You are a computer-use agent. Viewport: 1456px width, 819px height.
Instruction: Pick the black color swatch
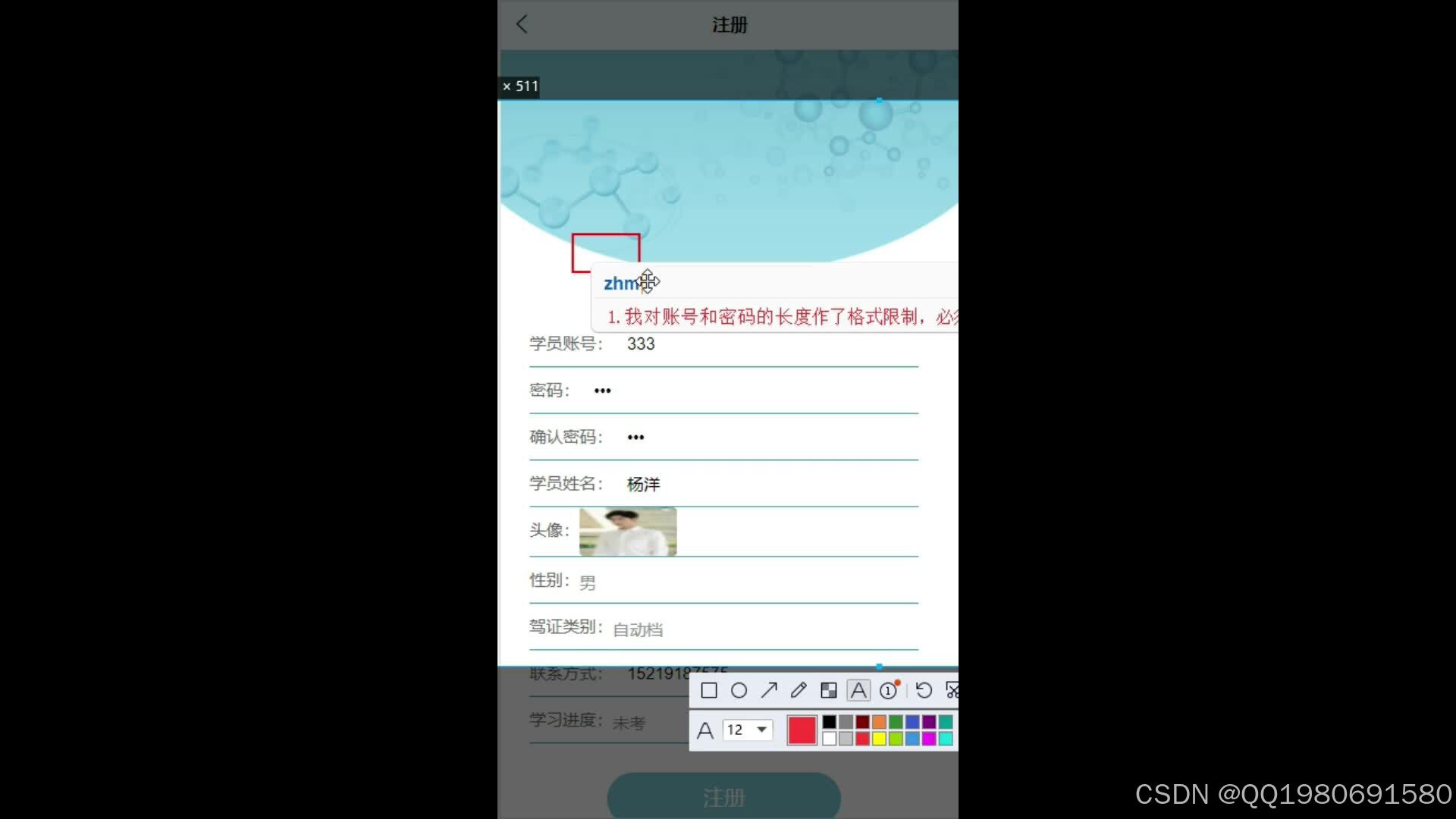pos(830,722)
